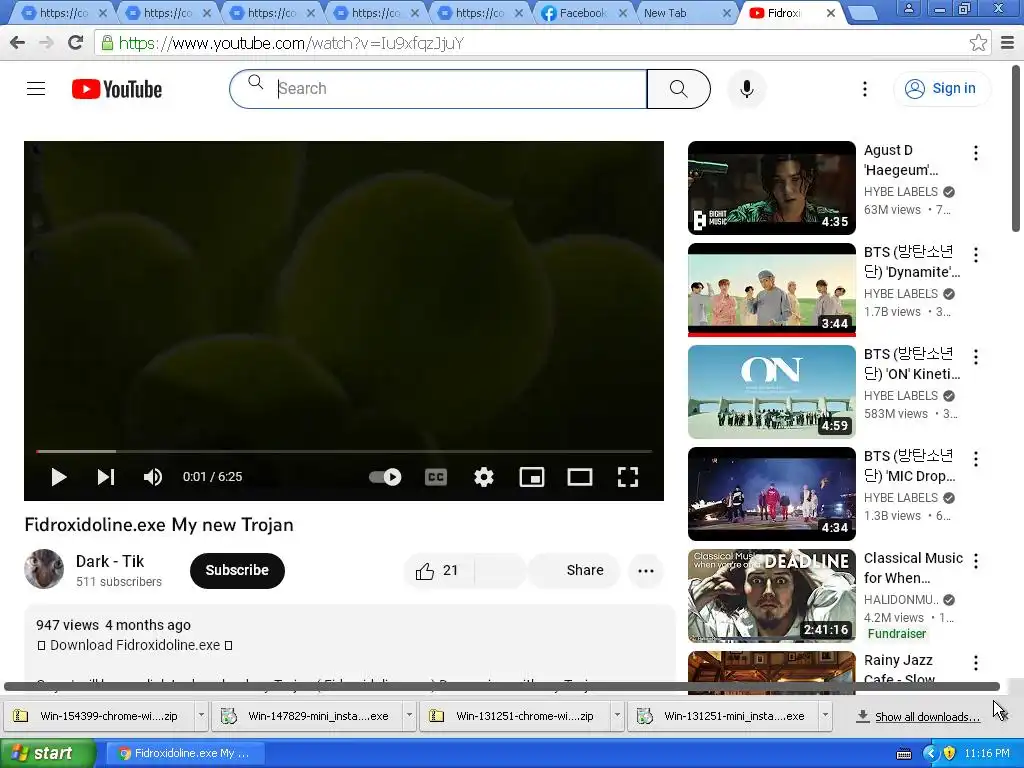Bookmark this page with star icon
The height and width of the screenshot is (768, 1024).
(978, 43)
